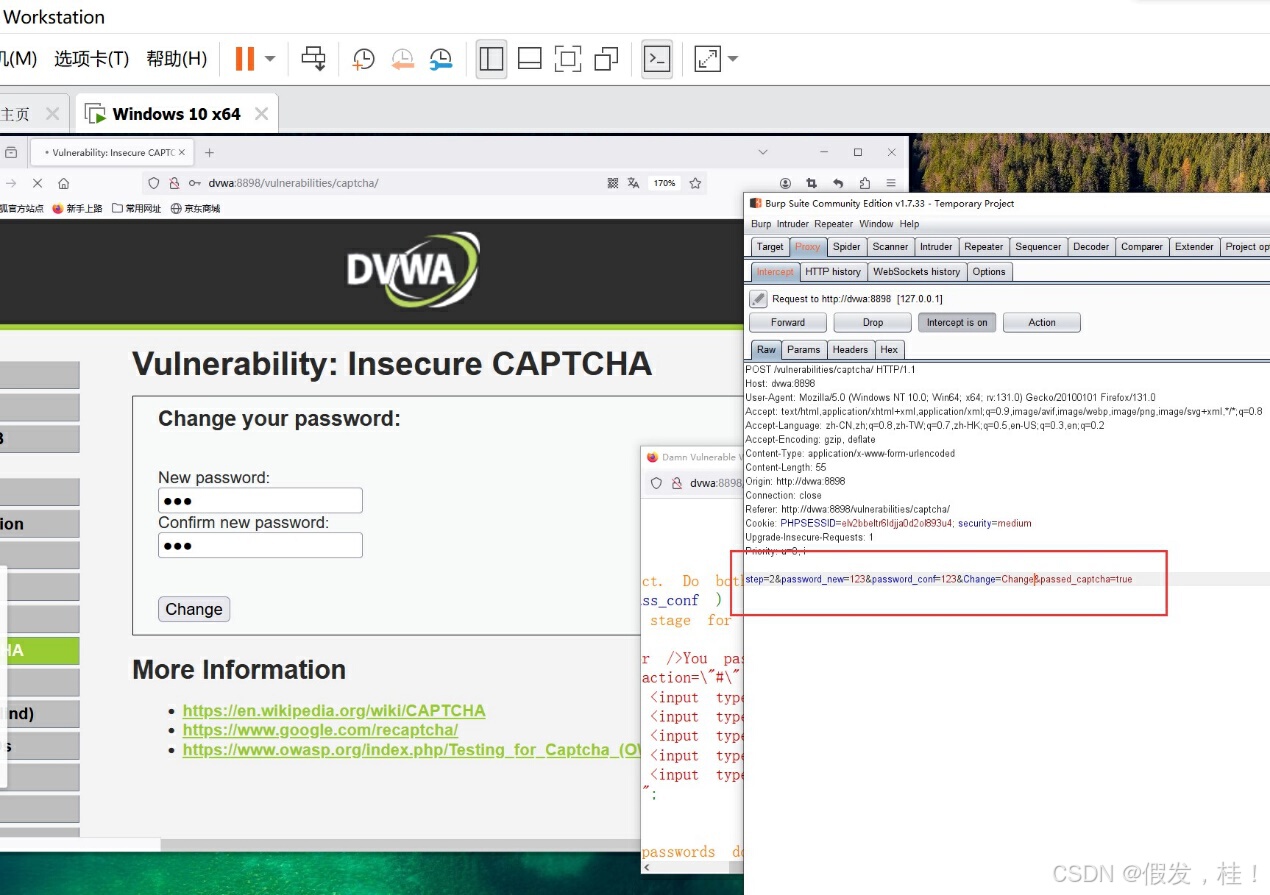Switch to the Repeater tab in Burp
Viewport: 1270px width, 895px height.
[983, 246]
